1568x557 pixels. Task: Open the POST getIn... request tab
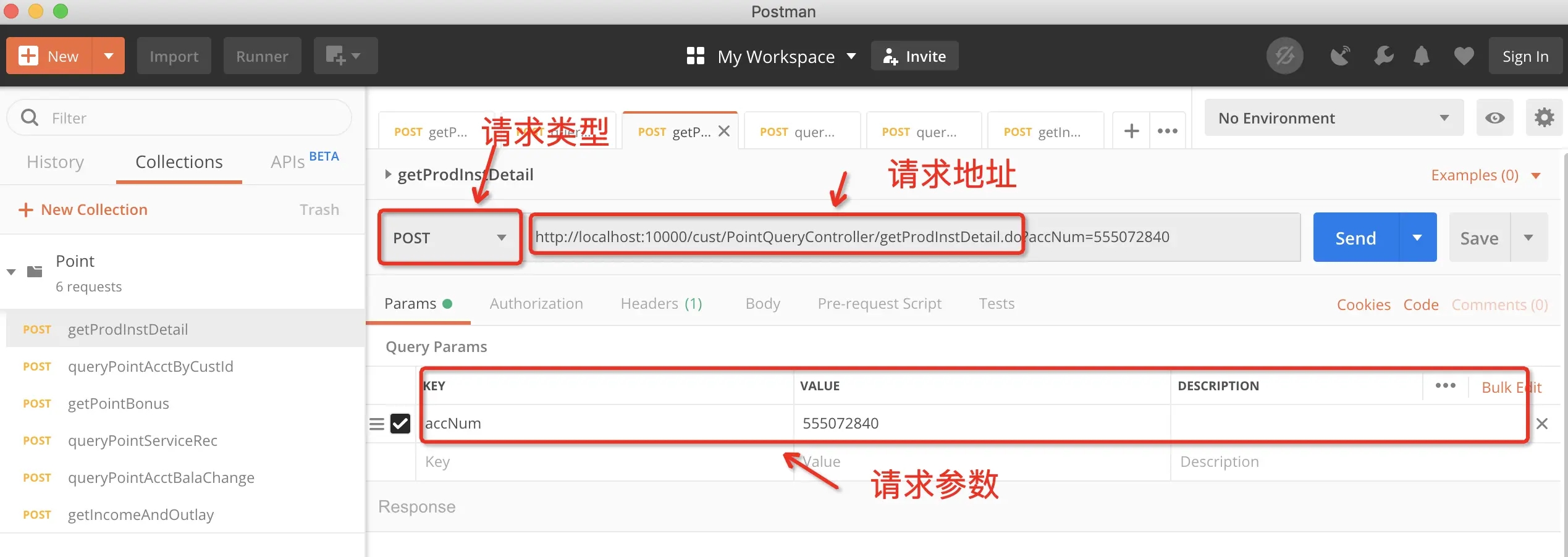coord(1045,132)
